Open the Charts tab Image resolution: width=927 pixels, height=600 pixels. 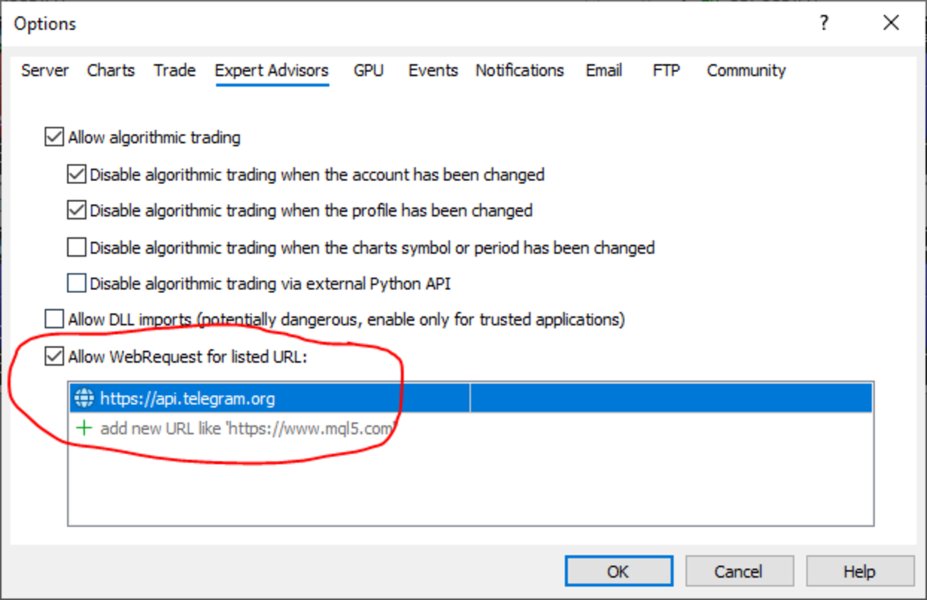click(111, 70)
